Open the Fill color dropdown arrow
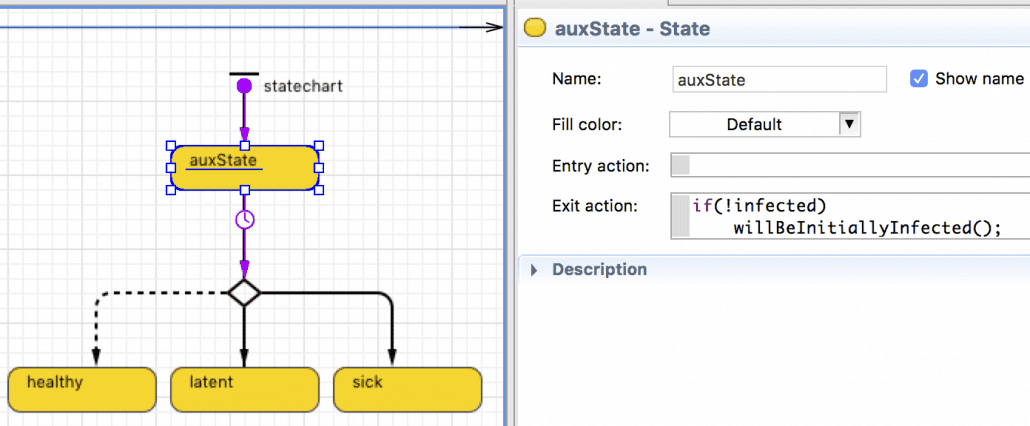The width and height of the screenshot is (1030, 426). coord(849,124)
